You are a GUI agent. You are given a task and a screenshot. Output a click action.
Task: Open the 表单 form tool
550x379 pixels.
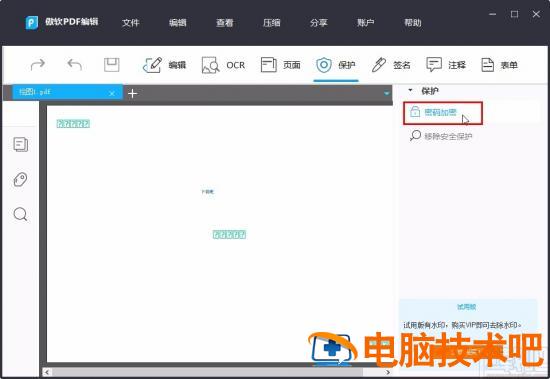click(x=499, y=65)
